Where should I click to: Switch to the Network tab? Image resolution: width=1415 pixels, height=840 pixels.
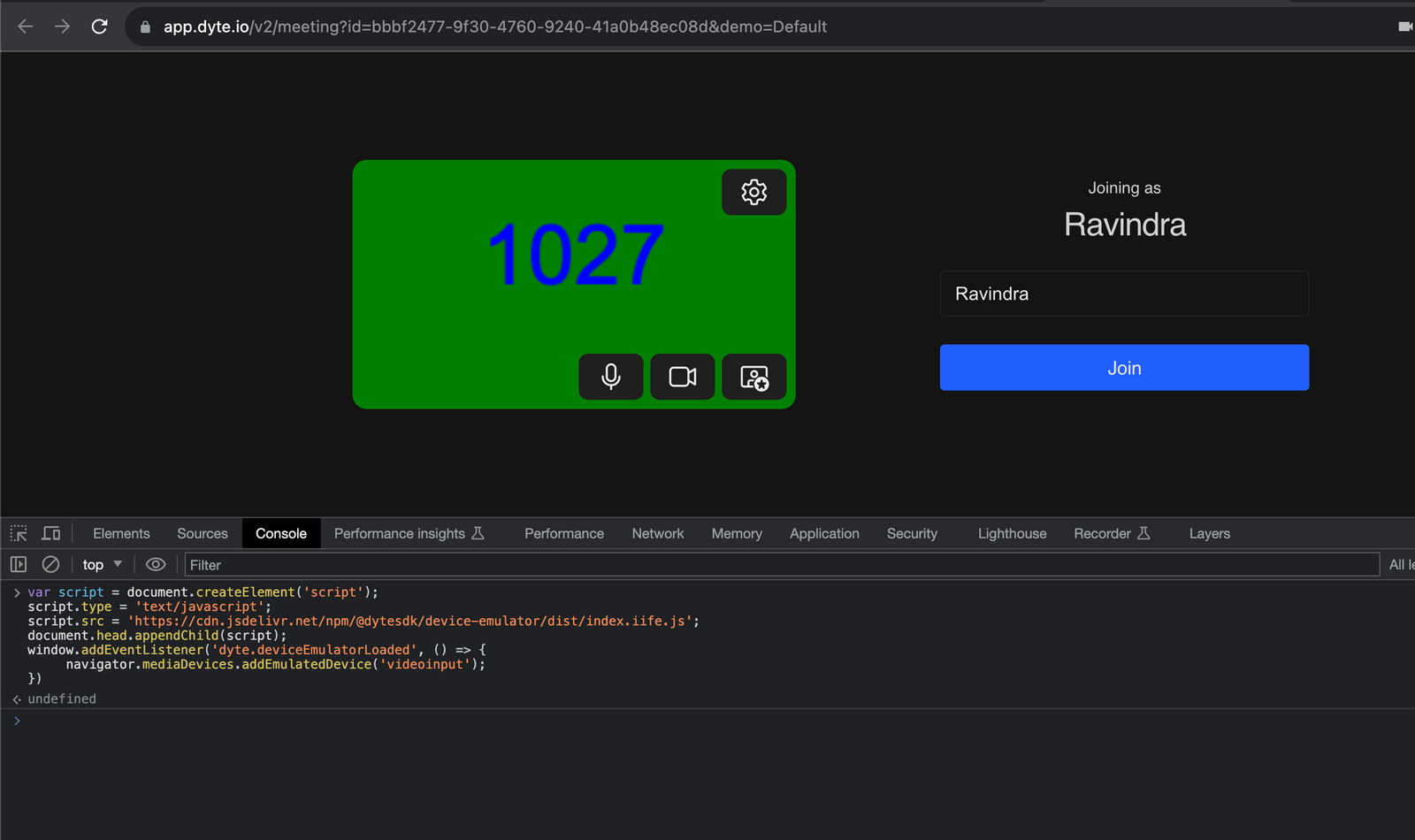pyautogui.click(x=657, y=533)
